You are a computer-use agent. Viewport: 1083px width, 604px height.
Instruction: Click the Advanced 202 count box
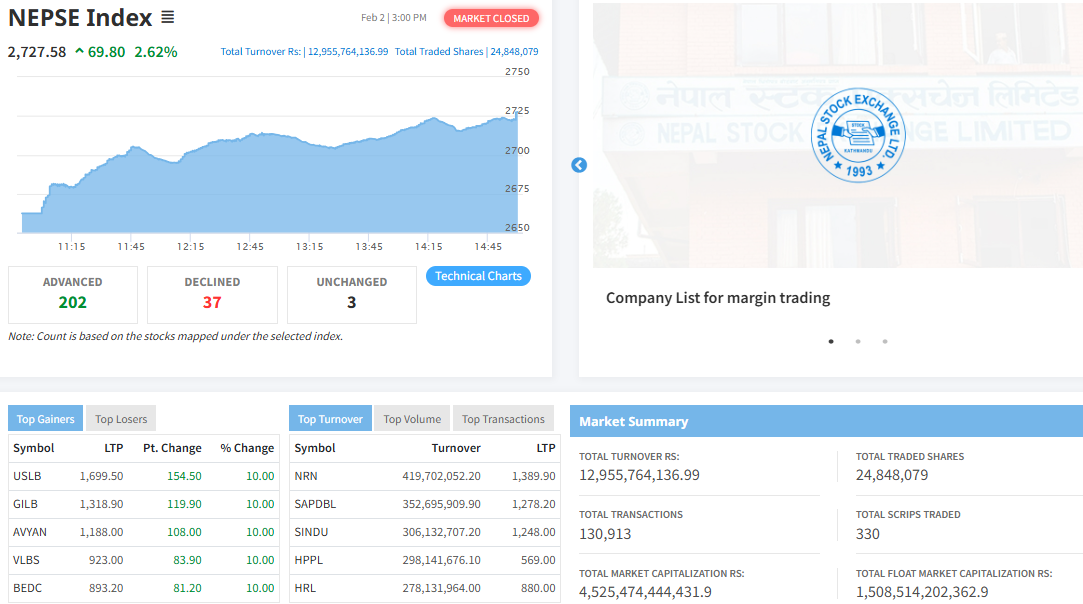(73, 294)
